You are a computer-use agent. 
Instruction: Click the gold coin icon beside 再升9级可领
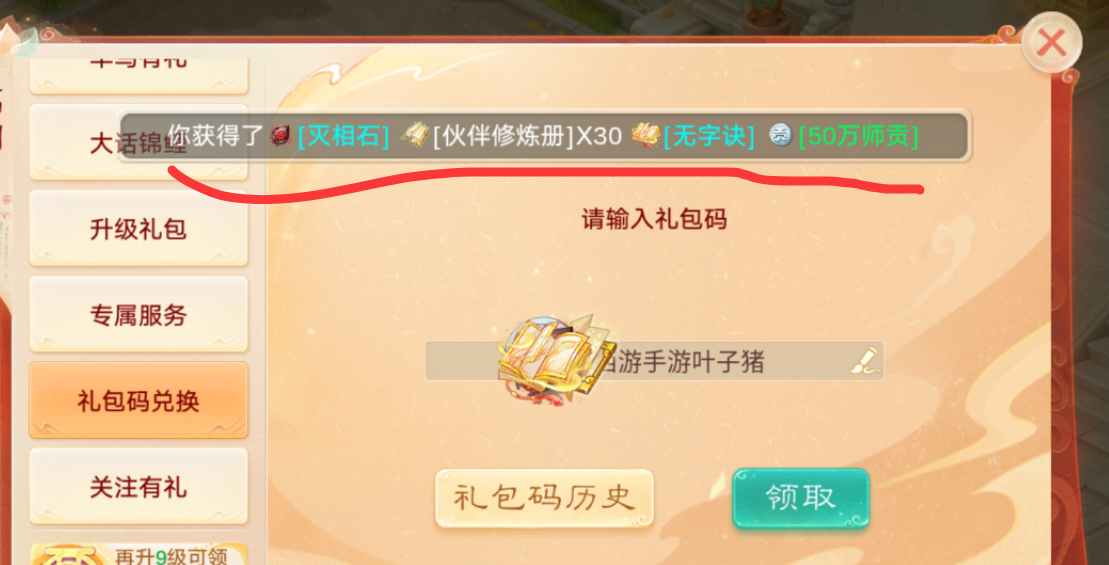point(69,556)
